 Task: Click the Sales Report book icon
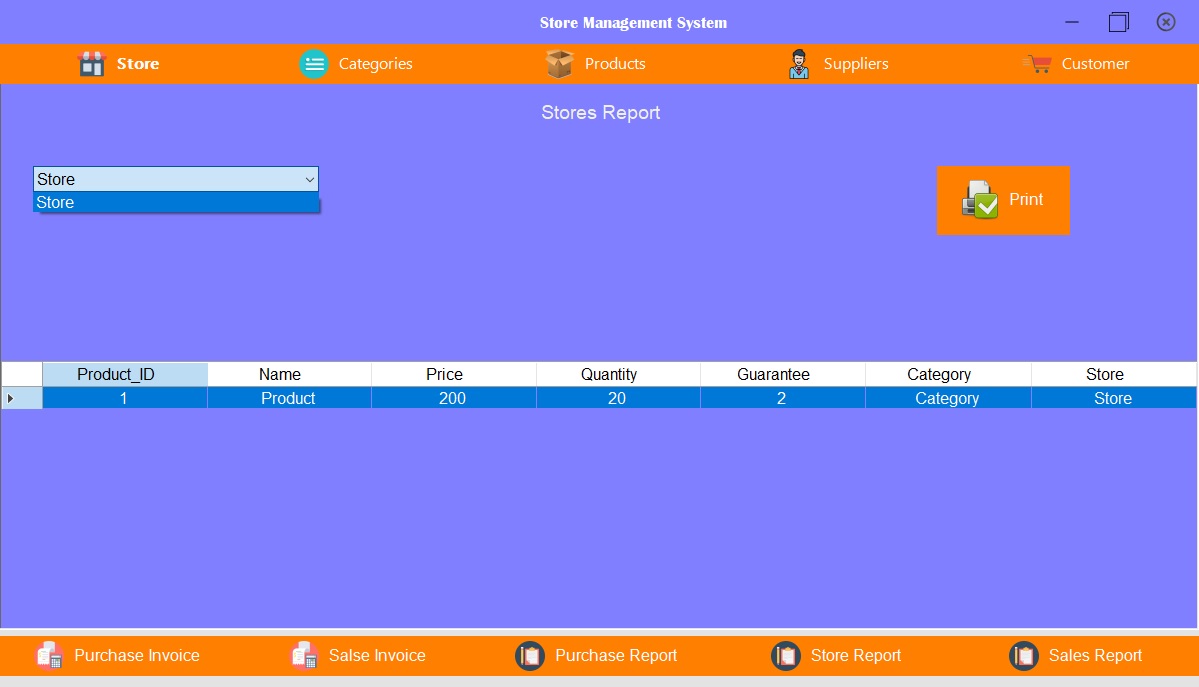click(x=1024, y=655)
